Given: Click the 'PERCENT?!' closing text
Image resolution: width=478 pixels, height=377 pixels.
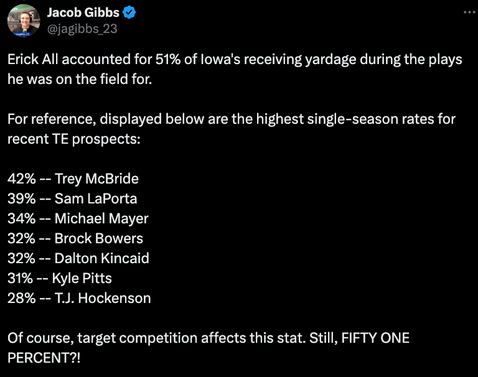Looking at the screenshot, I should [44, 358].
